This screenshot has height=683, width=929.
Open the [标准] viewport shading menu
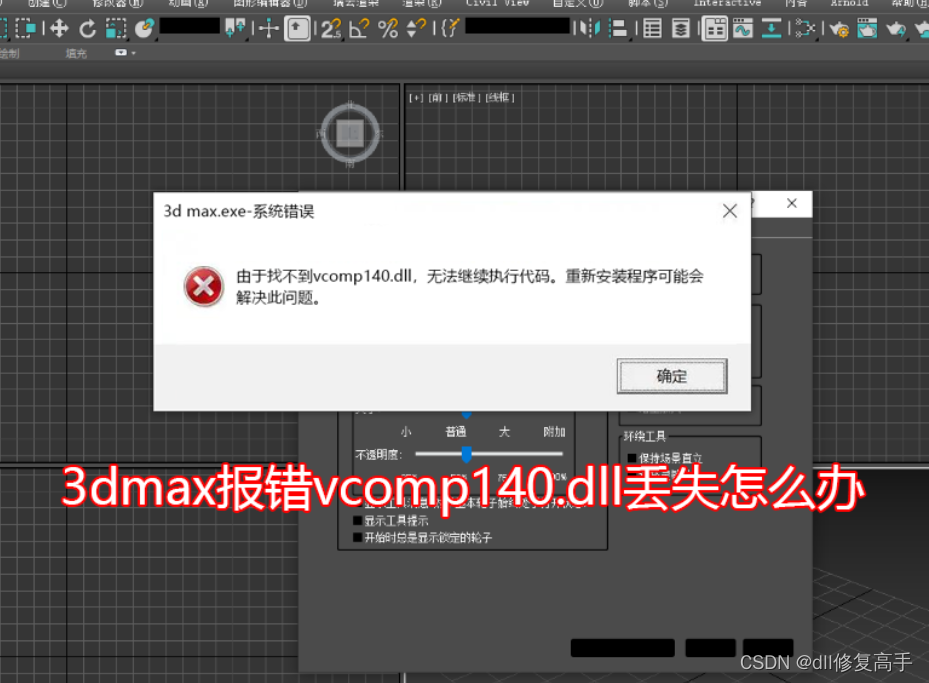(x=466, y=97)
